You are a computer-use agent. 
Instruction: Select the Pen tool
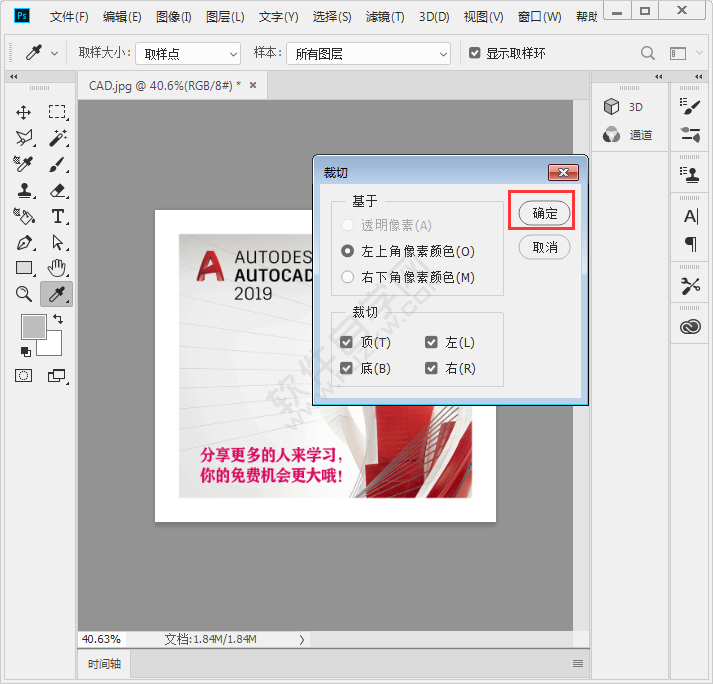pos(24,242)
